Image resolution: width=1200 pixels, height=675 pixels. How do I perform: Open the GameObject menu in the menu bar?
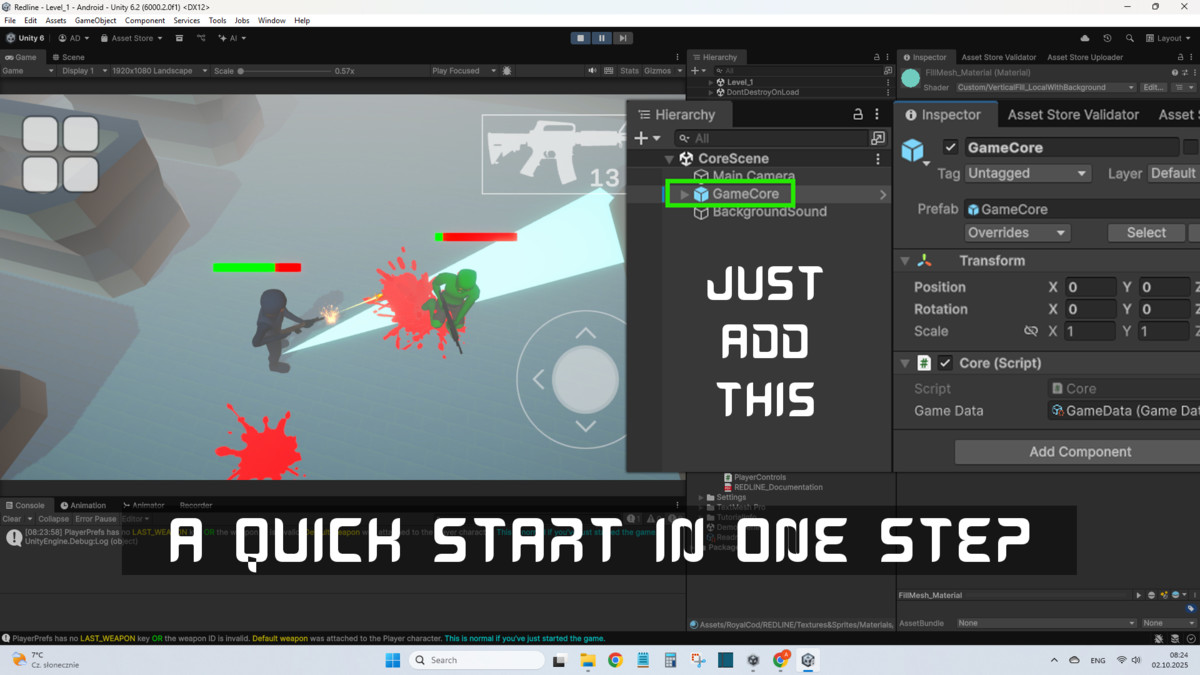[95, 20]
